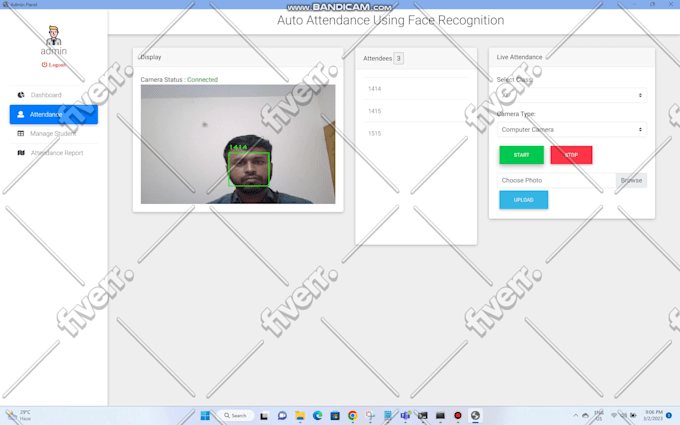Open Microsoft Store from taskbar
This screenshot has height=425, width=680.
pyautogui.click(x=335, y=416)
